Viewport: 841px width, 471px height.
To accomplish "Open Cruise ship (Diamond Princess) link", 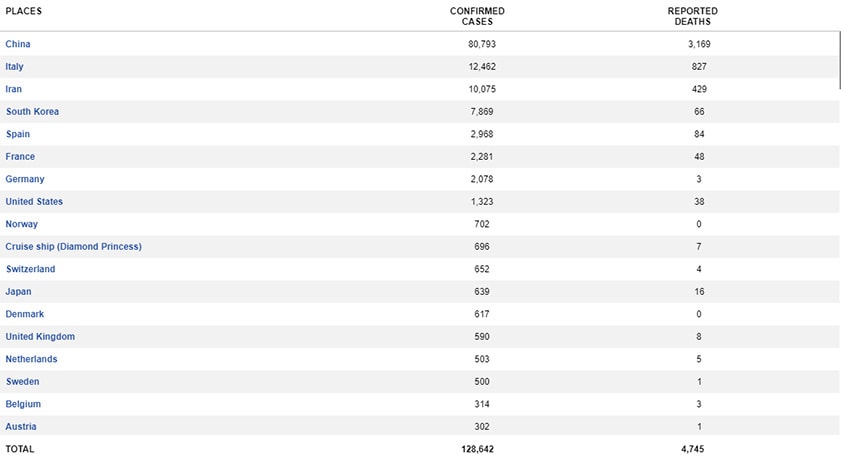I will pyautogui.click(x=74, y=247).
